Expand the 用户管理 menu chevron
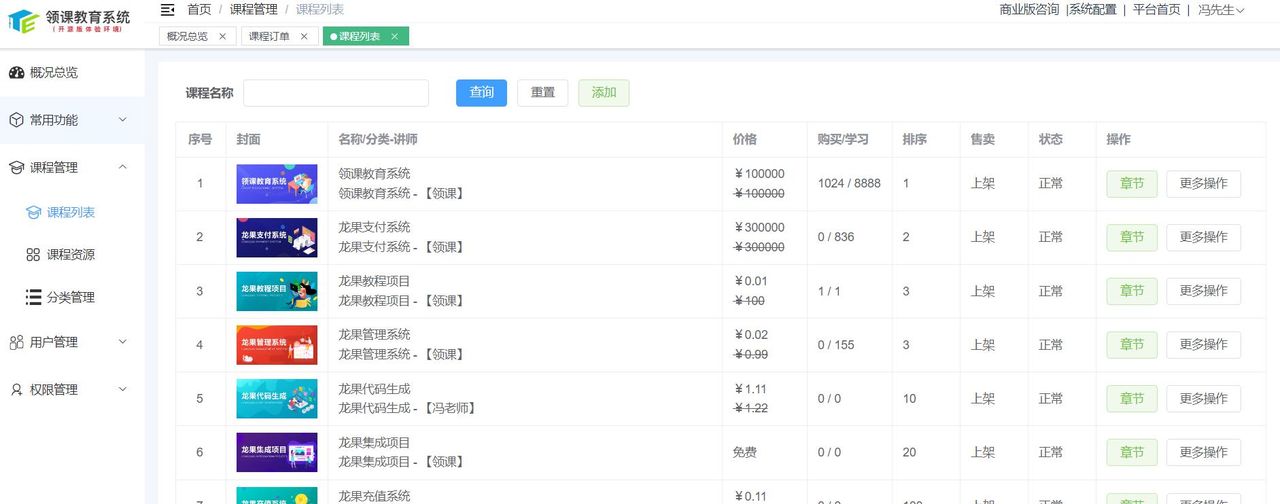Viewport: 1280px width, 504px height. coord(123,342)
